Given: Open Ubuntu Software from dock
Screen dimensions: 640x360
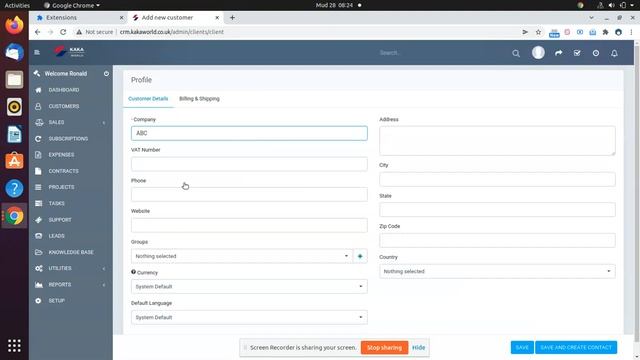Looking at the screenshot, I should pyautogui.click(x=14, y=161).
